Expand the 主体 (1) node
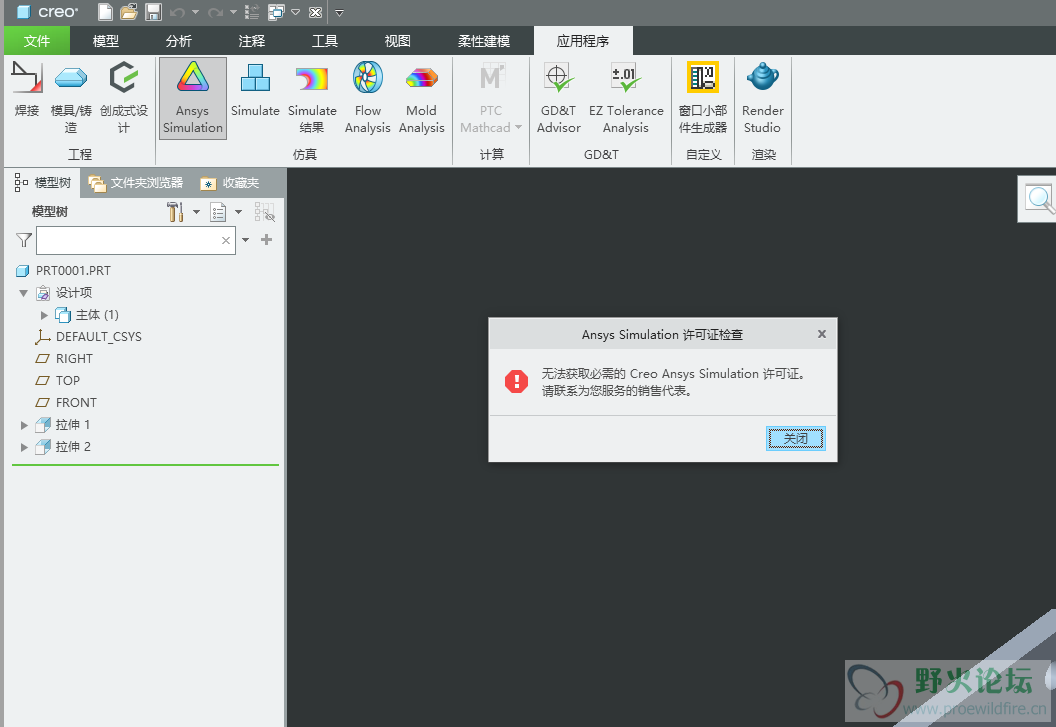The height and width of the screenshot is (727, 1056). [44, 315]
